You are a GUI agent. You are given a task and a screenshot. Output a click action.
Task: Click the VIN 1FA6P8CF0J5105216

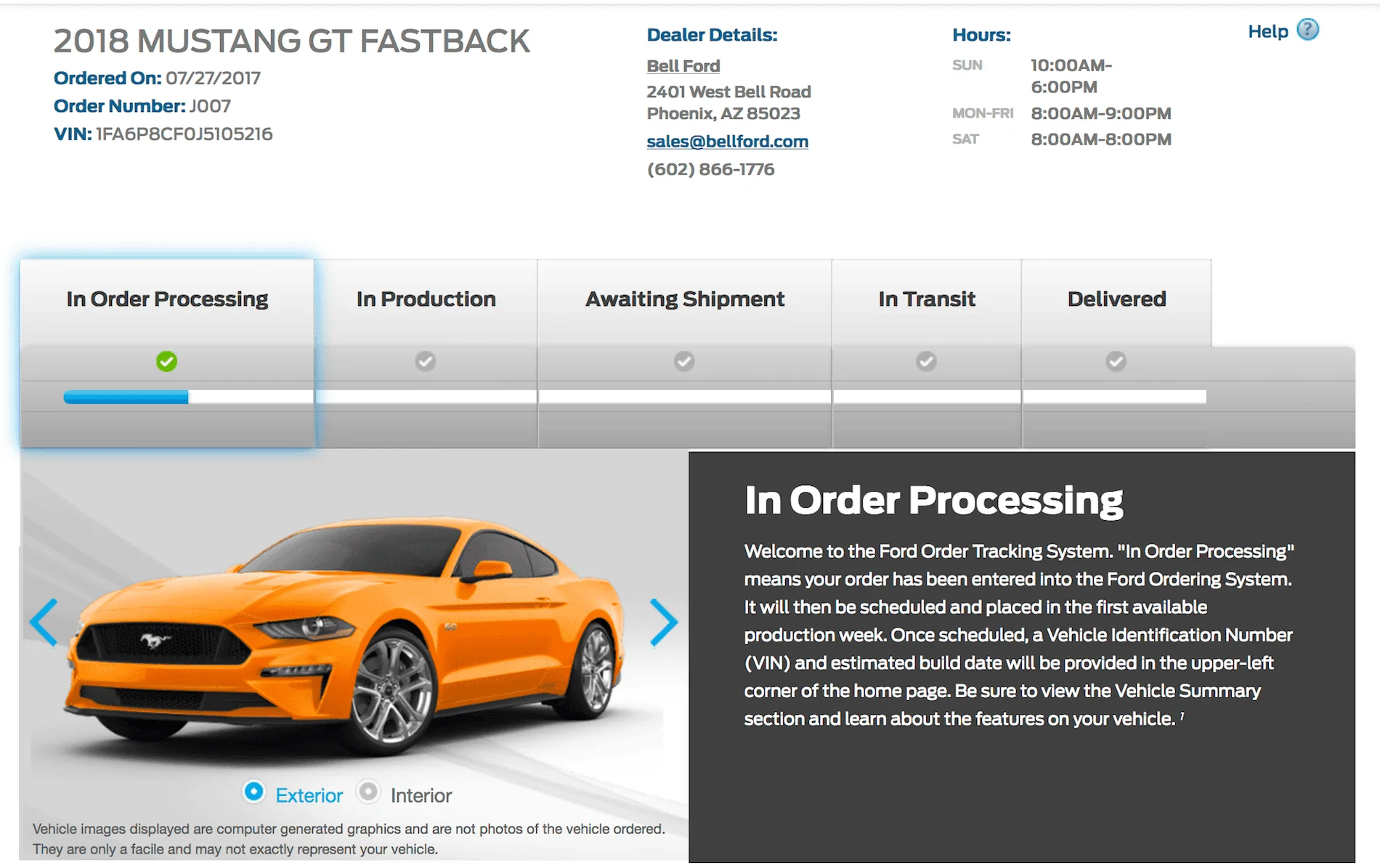tap(184, 134)
